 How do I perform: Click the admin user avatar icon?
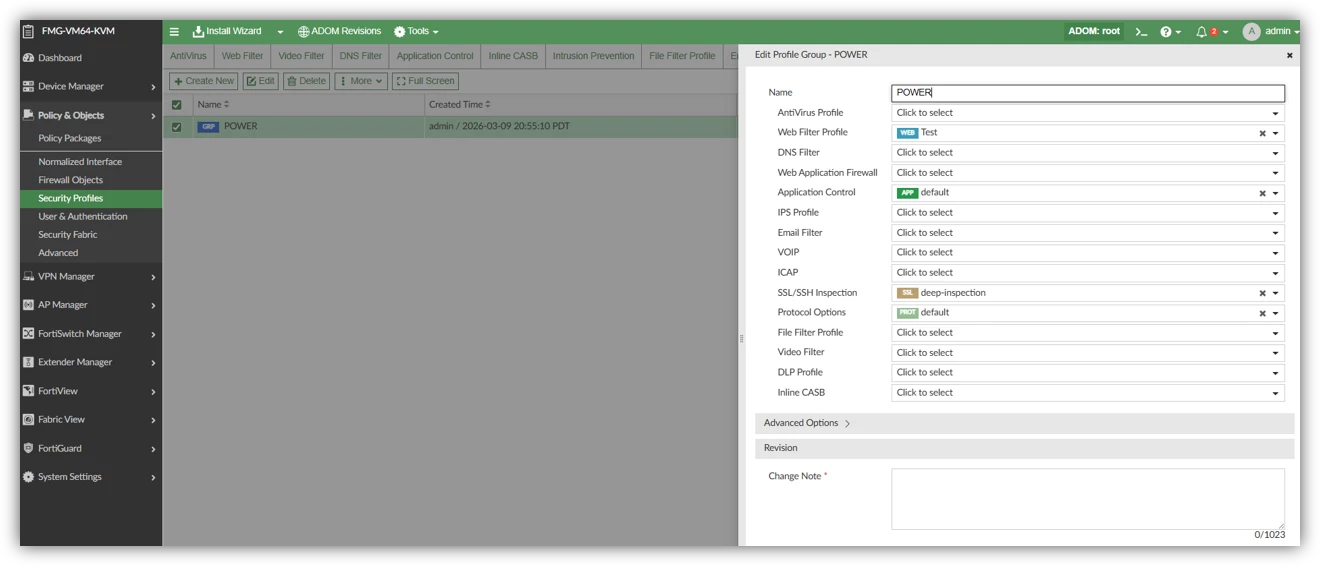tap(1251, 32)
